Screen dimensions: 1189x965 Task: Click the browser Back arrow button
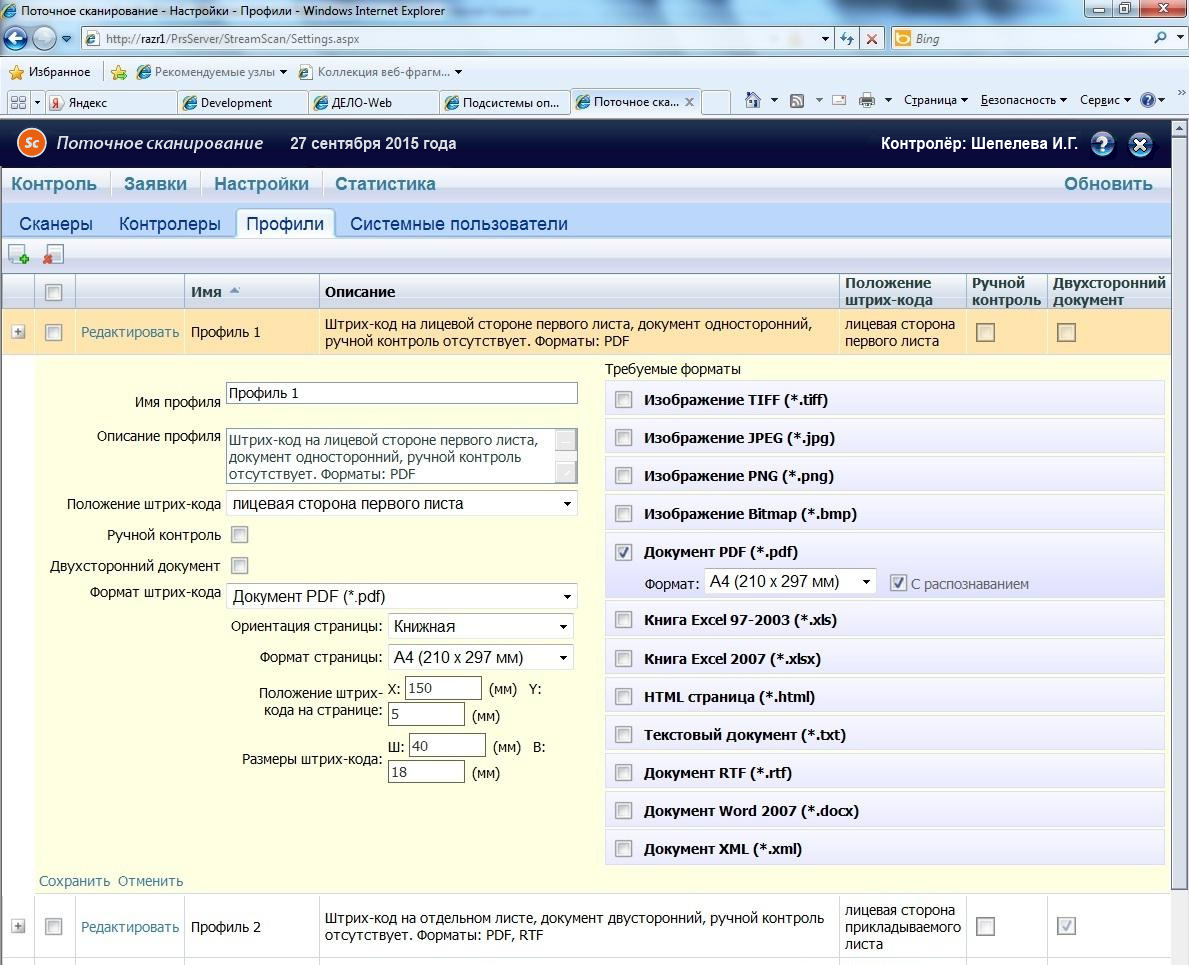pyautogui.click(x=15, y=39)
